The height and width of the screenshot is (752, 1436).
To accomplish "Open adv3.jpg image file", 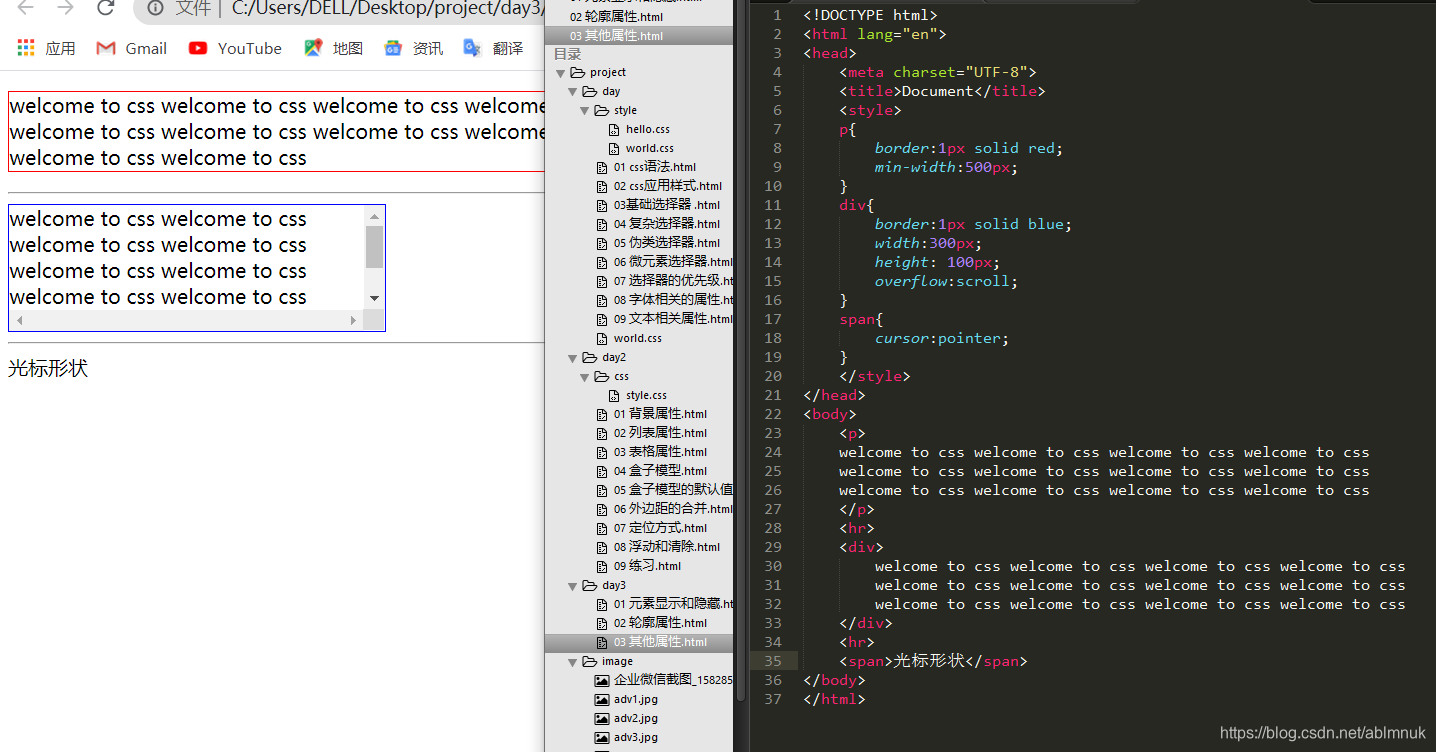I will (636, 737).
